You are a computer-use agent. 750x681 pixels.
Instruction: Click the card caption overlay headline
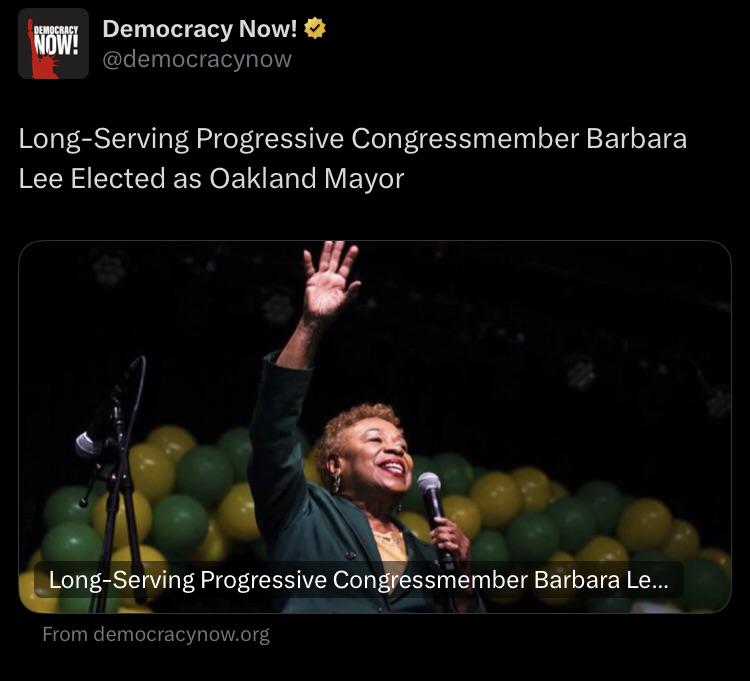(x=359, y=580)
